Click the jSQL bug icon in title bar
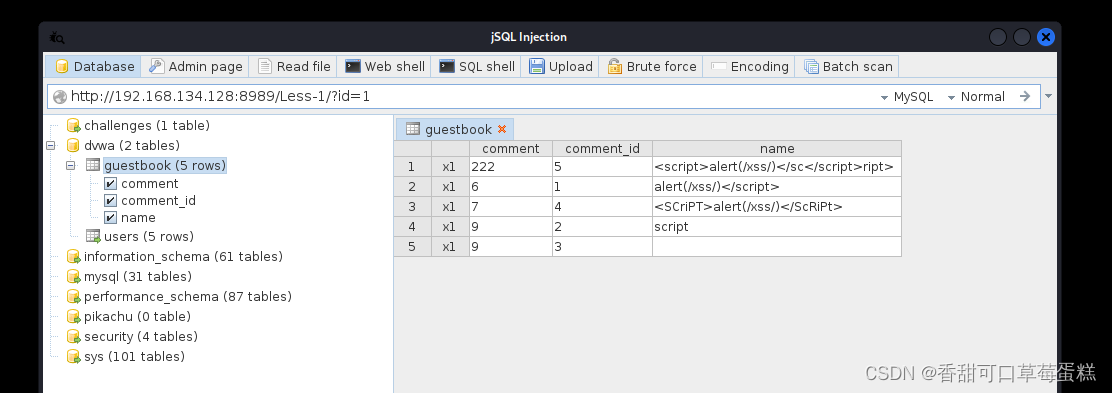 57,38
